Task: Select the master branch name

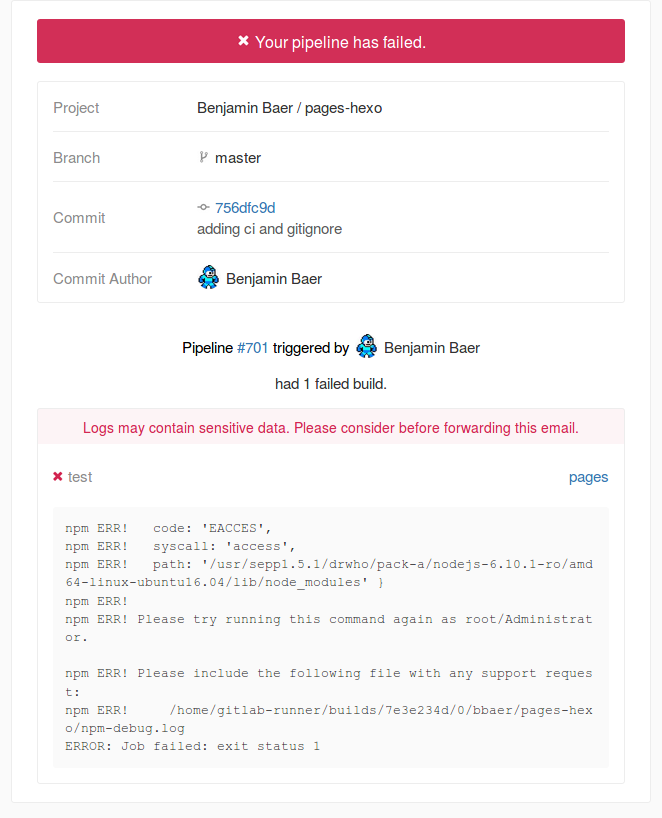Action: [x=238, y=158]
